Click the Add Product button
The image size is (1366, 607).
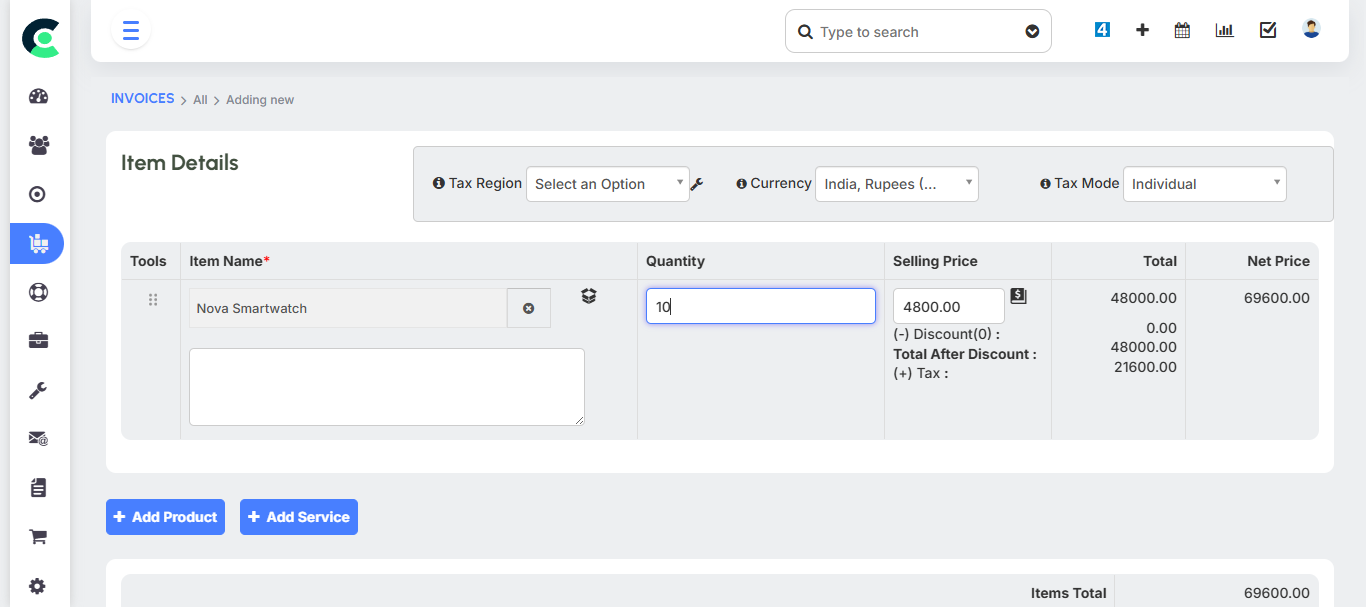coord(165,517)
